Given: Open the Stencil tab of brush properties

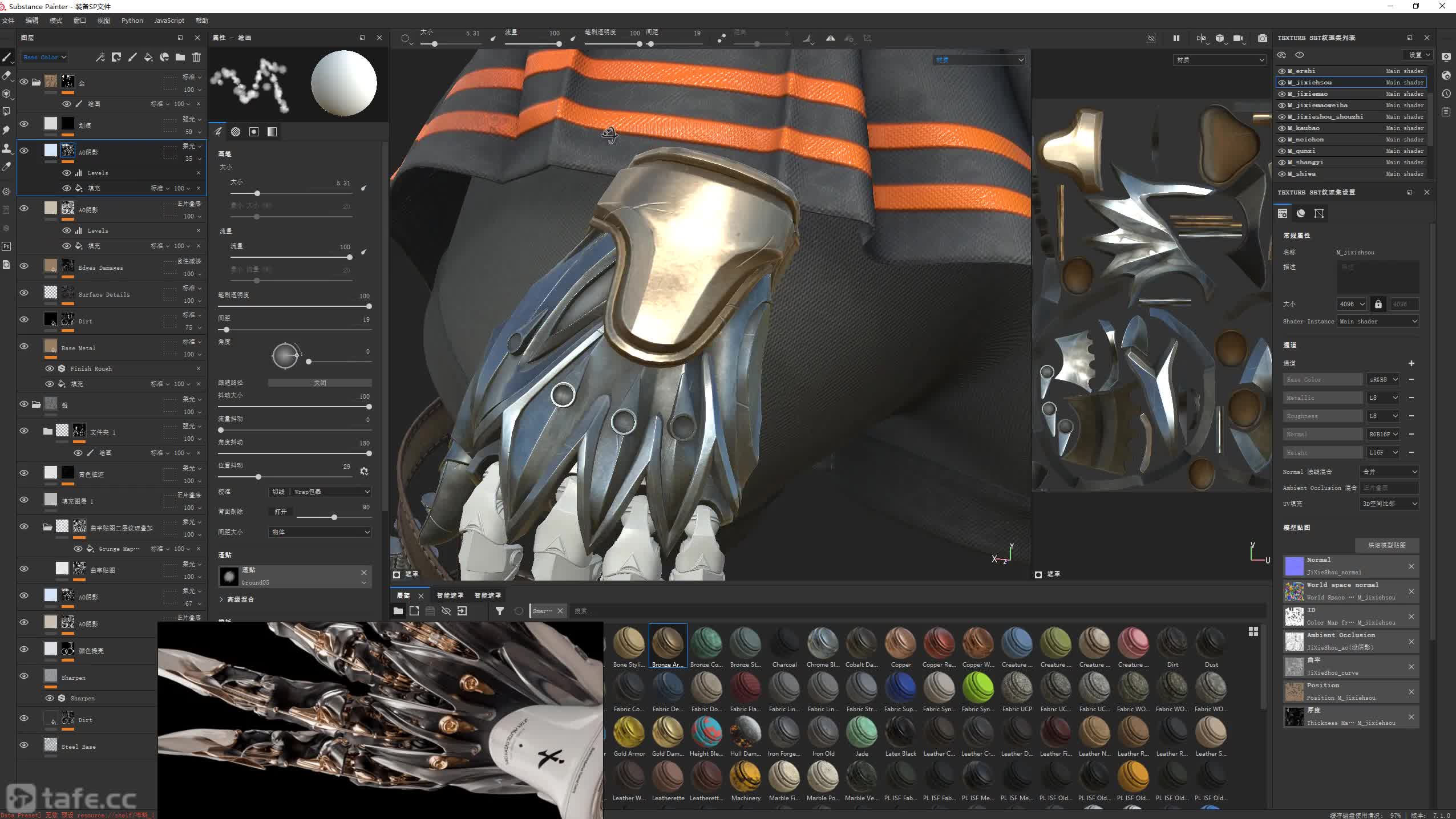Looking at the screenshot, I should click(254, 132).
